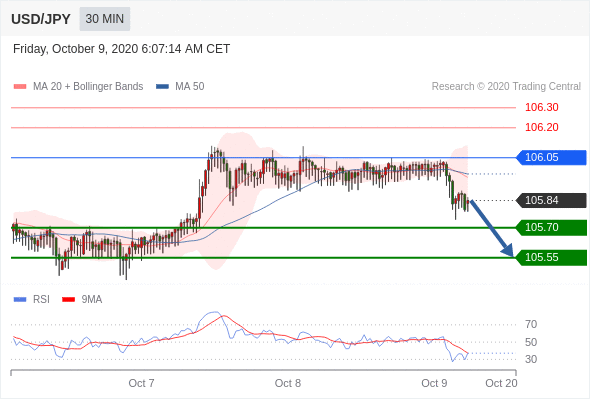Click the 106.30 resistance level label

[x=541, y=107]
